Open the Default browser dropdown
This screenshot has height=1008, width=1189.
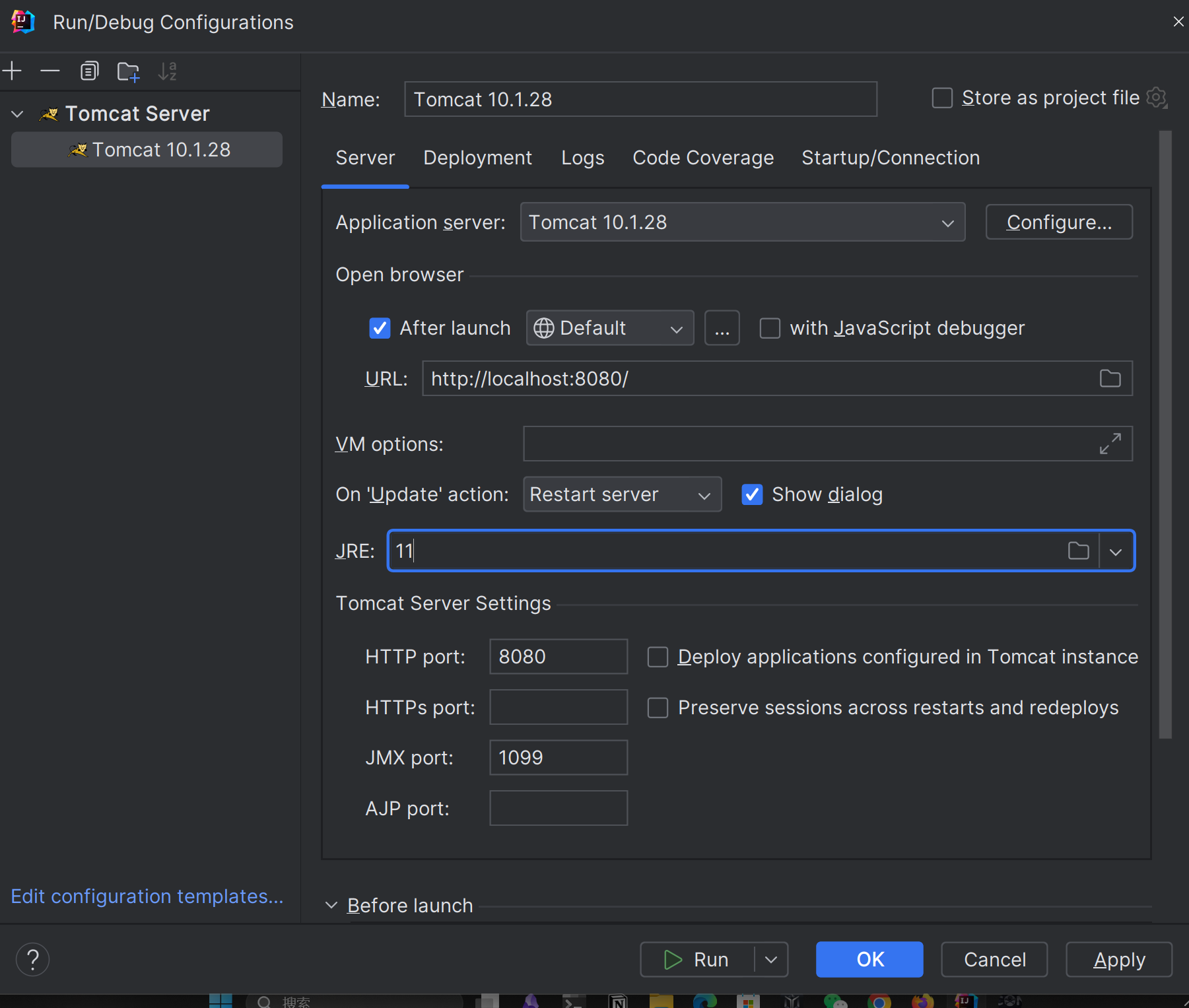[610, 328]
